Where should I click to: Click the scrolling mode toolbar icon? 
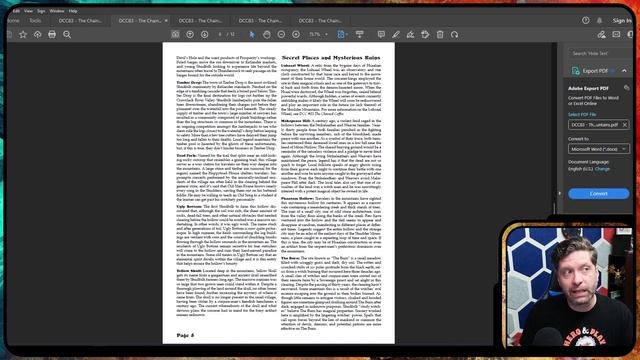tap(360, 35)
